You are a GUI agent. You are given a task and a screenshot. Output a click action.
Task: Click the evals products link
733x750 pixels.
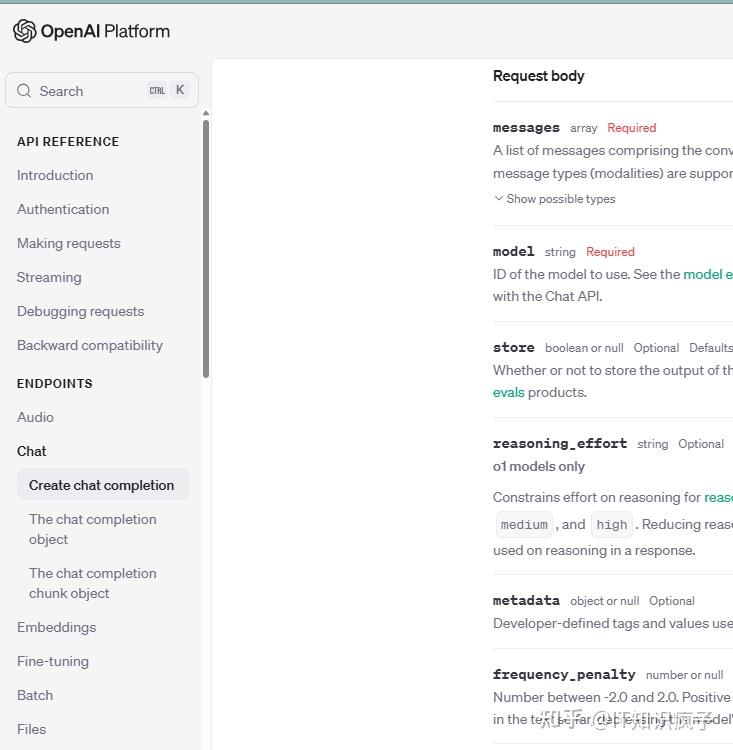pos(509,392)
